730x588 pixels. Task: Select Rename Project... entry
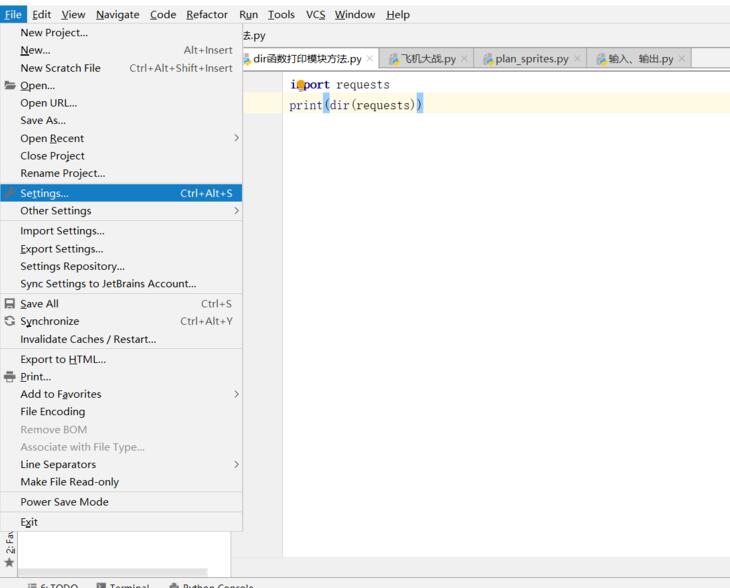click(121, 173)
